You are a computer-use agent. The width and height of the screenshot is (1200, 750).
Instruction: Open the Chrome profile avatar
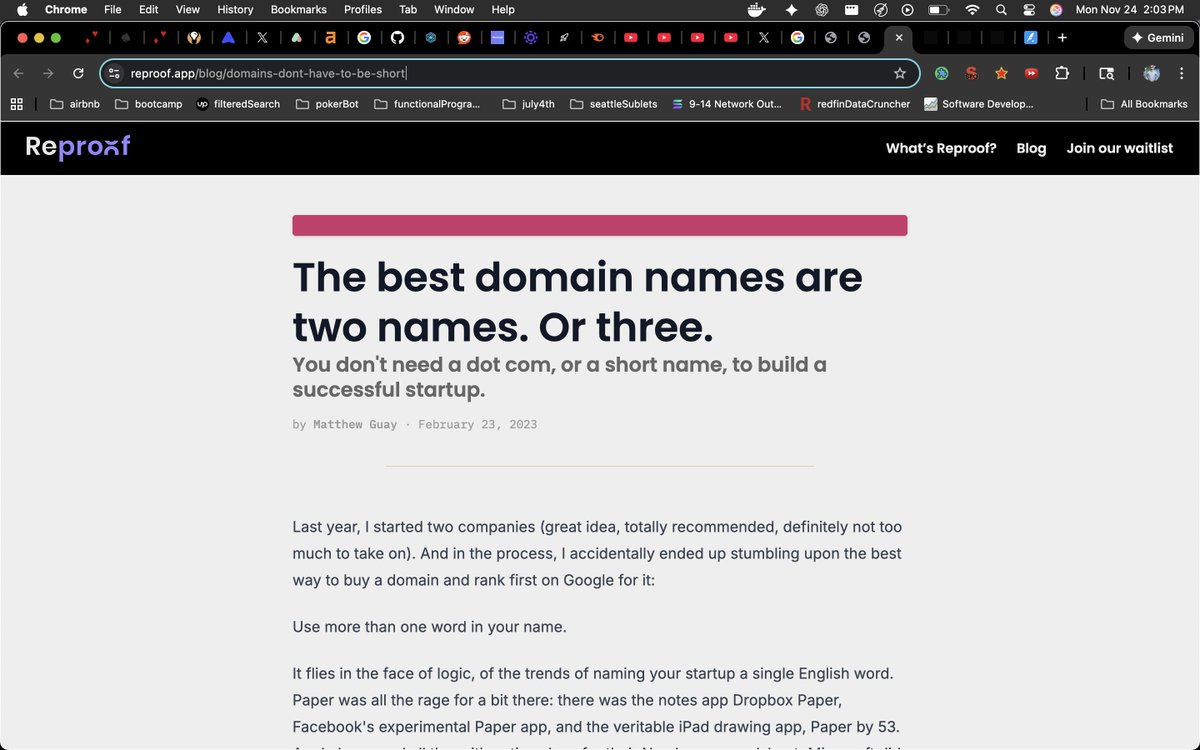point(1151,73)
